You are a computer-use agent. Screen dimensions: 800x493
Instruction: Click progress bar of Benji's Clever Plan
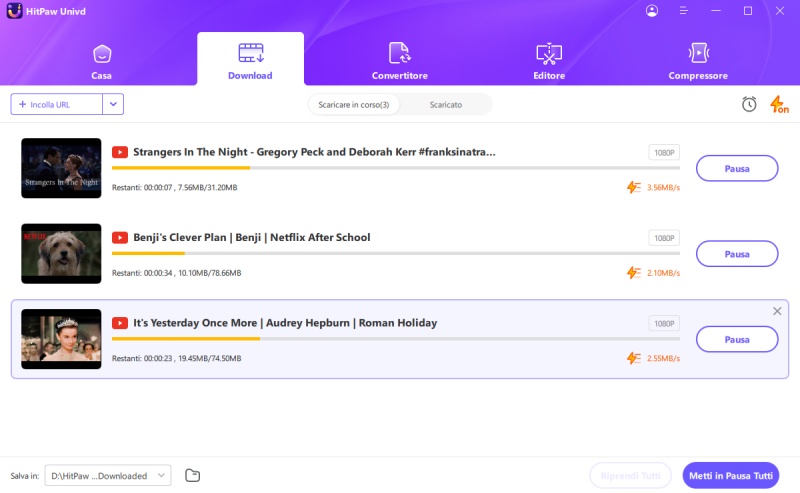click(x=396, y=253)
